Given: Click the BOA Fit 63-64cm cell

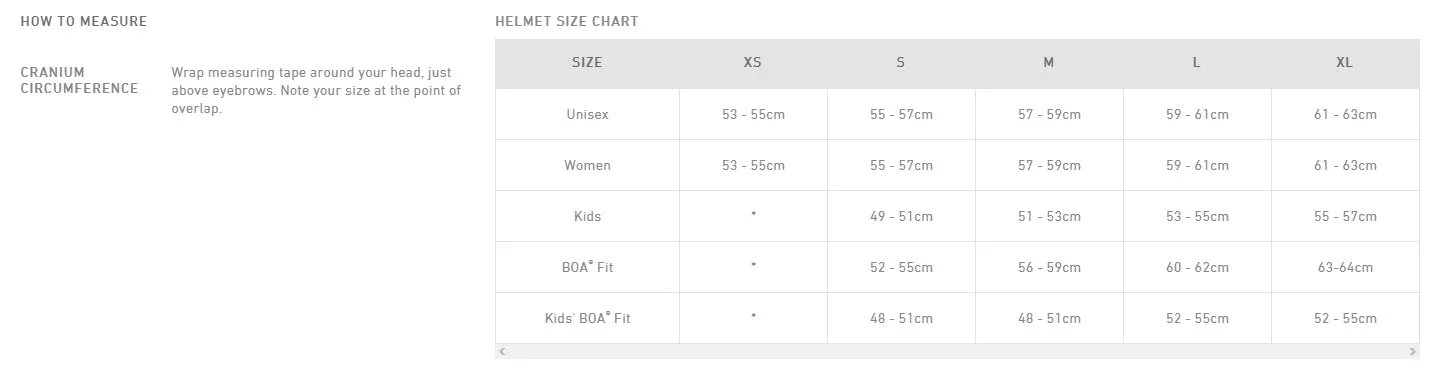Looking at the screenshot, I should pos(1345,268).
